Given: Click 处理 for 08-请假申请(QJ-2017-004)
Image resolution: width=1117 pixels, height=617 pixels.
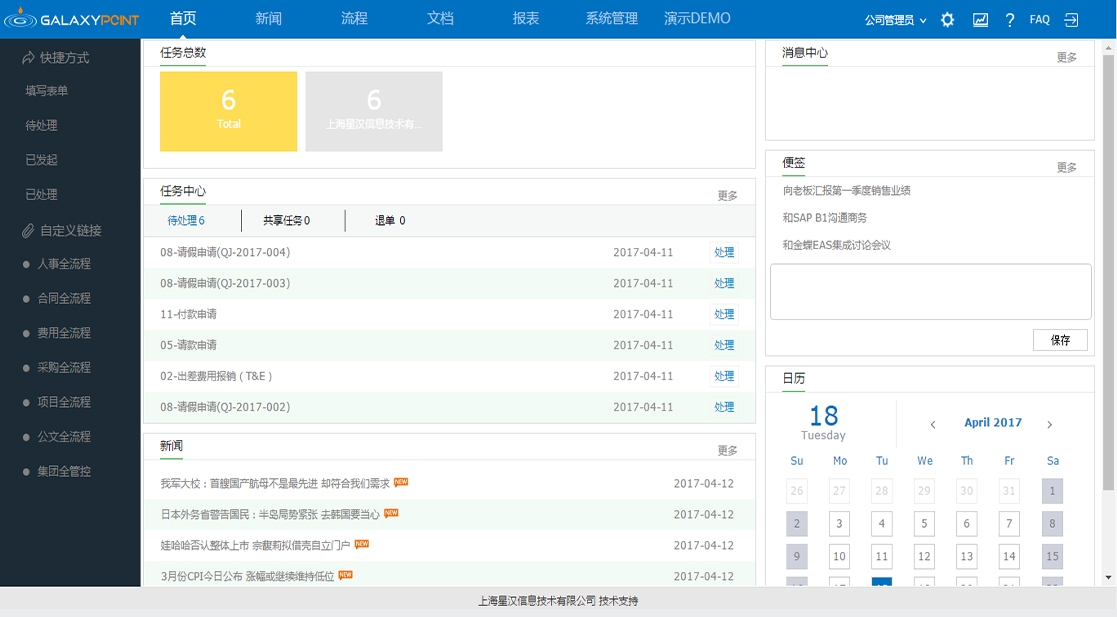Looking at the screenshot, I should [x=724, y=252].
